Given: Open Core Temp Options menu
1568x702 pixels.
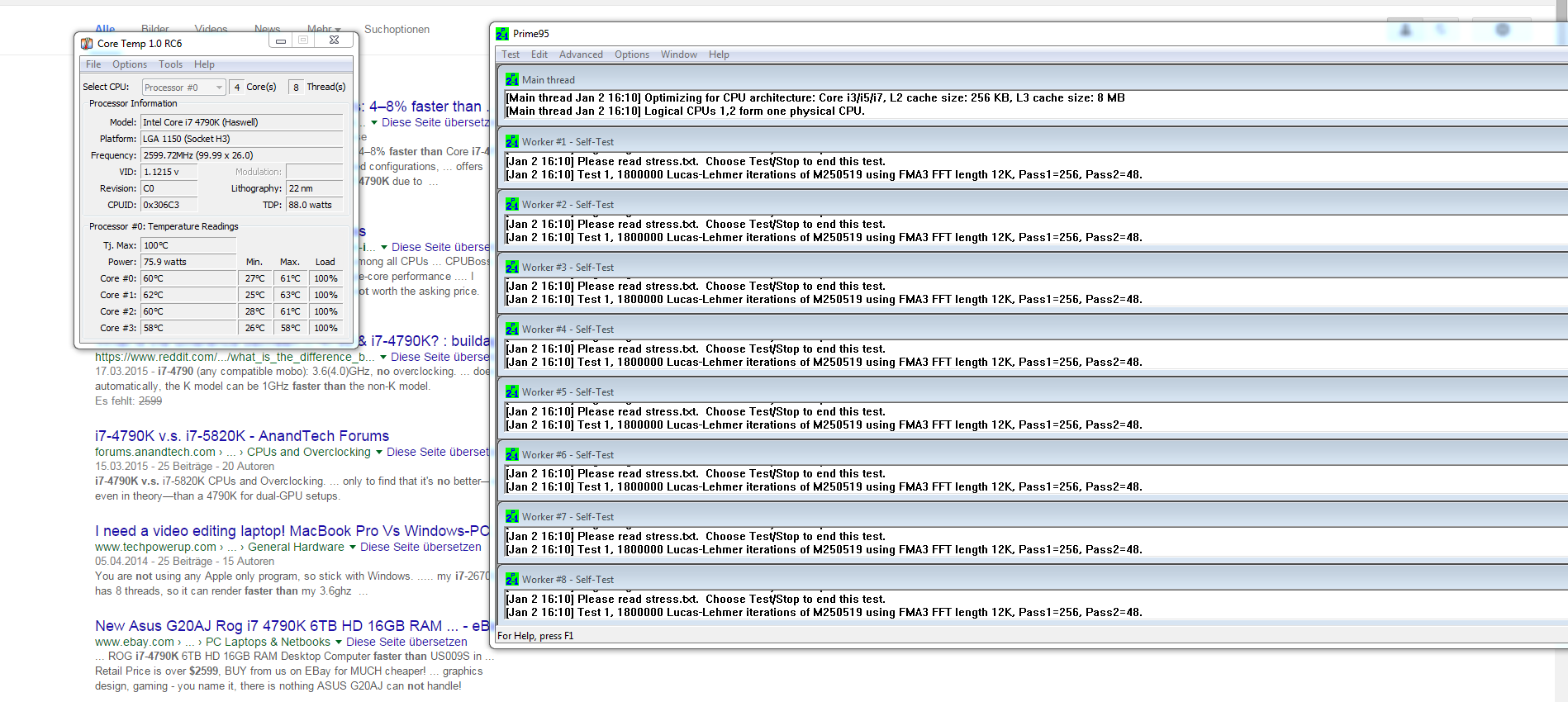Looking at the screenshot, I should tap(130, 64).
